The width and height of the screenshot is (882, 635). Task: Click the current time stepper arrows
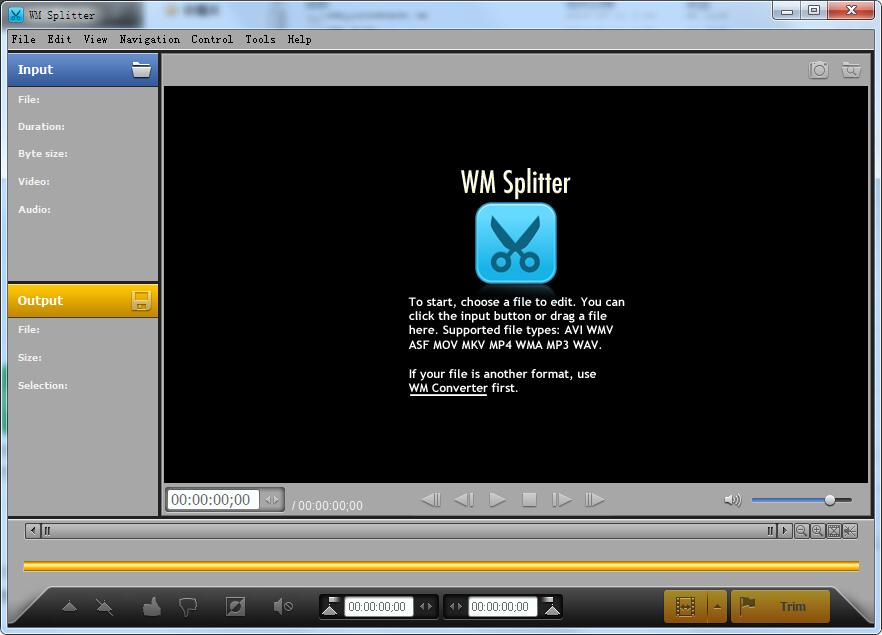[272, 500]
